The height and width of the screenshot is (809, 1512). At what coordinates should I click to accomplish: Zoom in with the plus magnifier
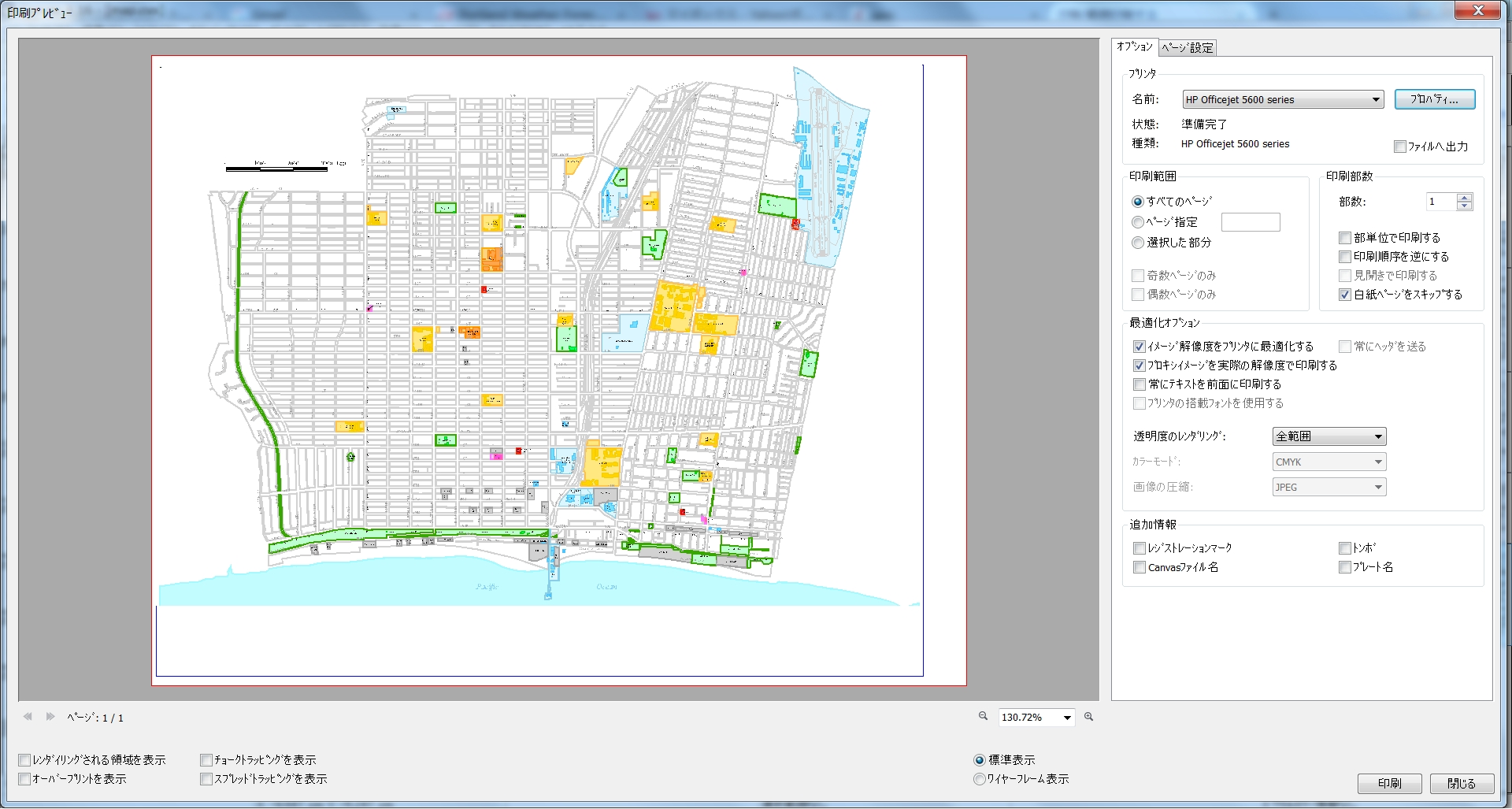point(1089,717)
